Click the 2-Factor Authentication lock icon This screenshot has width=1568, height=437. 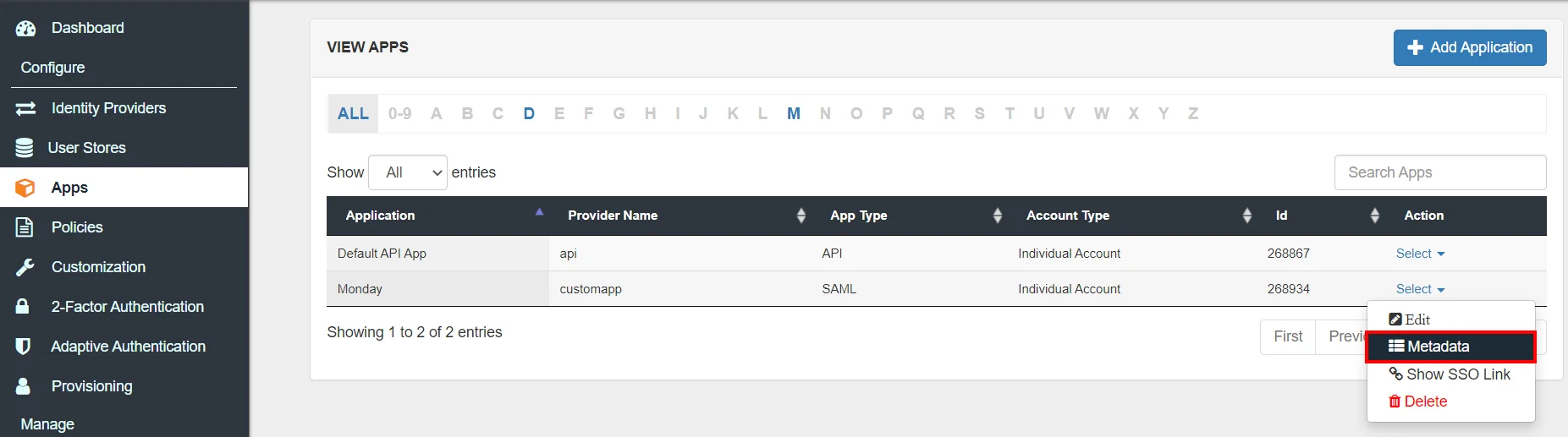click(x=23, y=306)
